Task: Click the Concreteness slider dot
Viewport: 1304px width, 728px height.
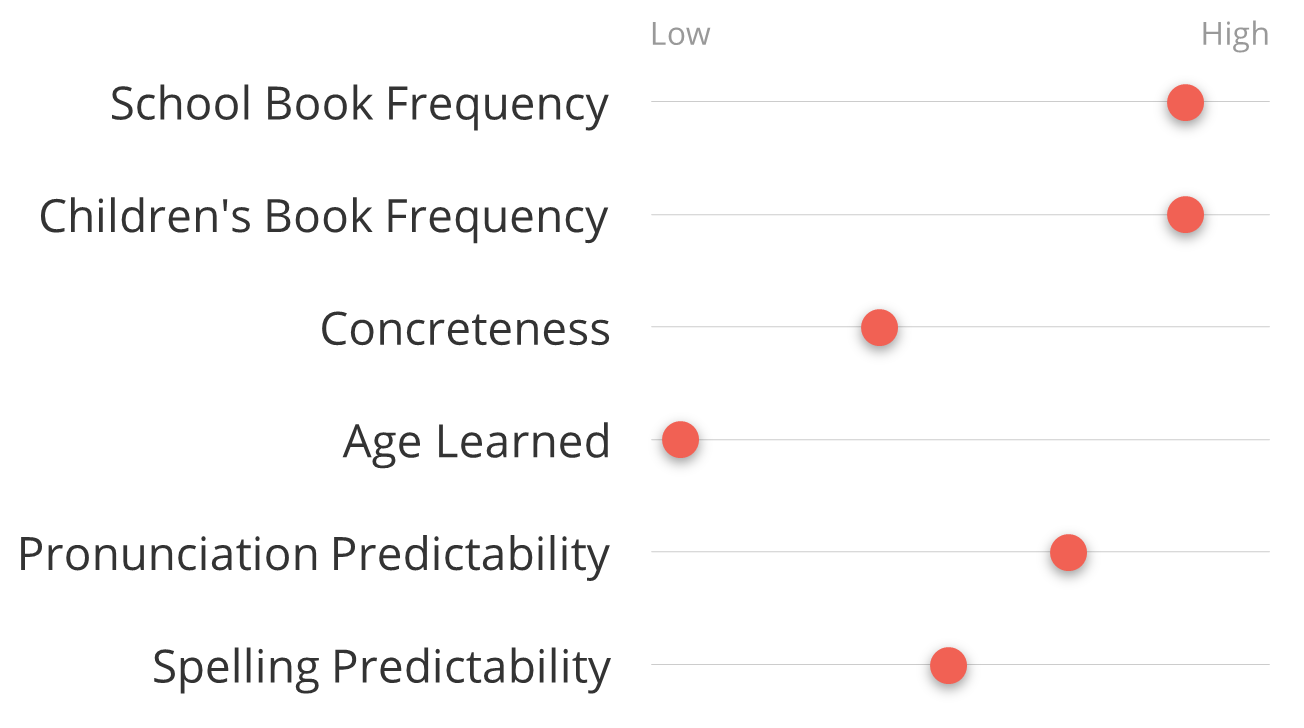Action: (x=879, y=327)
